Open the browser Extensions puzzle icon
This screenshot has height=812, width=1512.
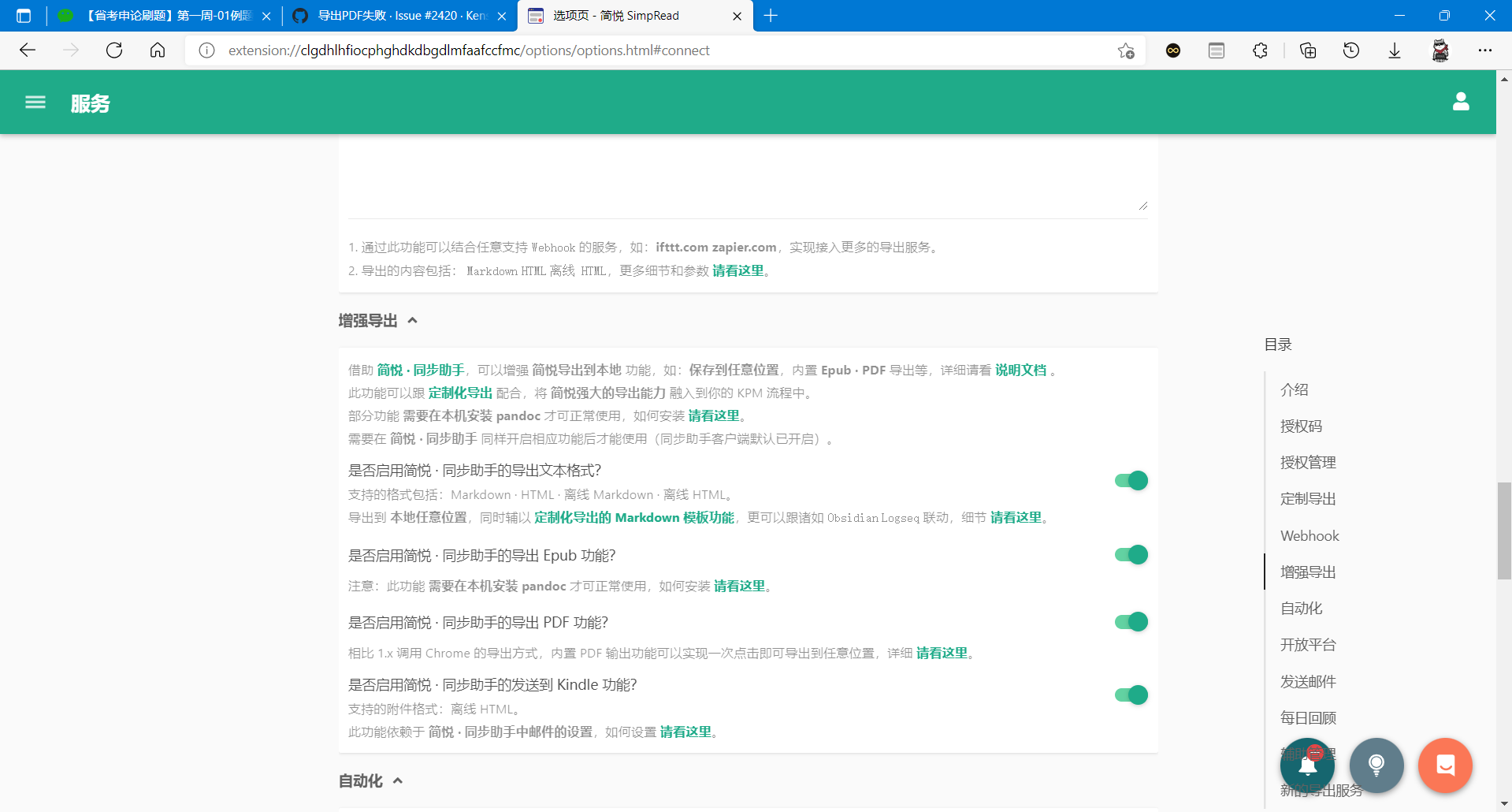[1260, 50]
